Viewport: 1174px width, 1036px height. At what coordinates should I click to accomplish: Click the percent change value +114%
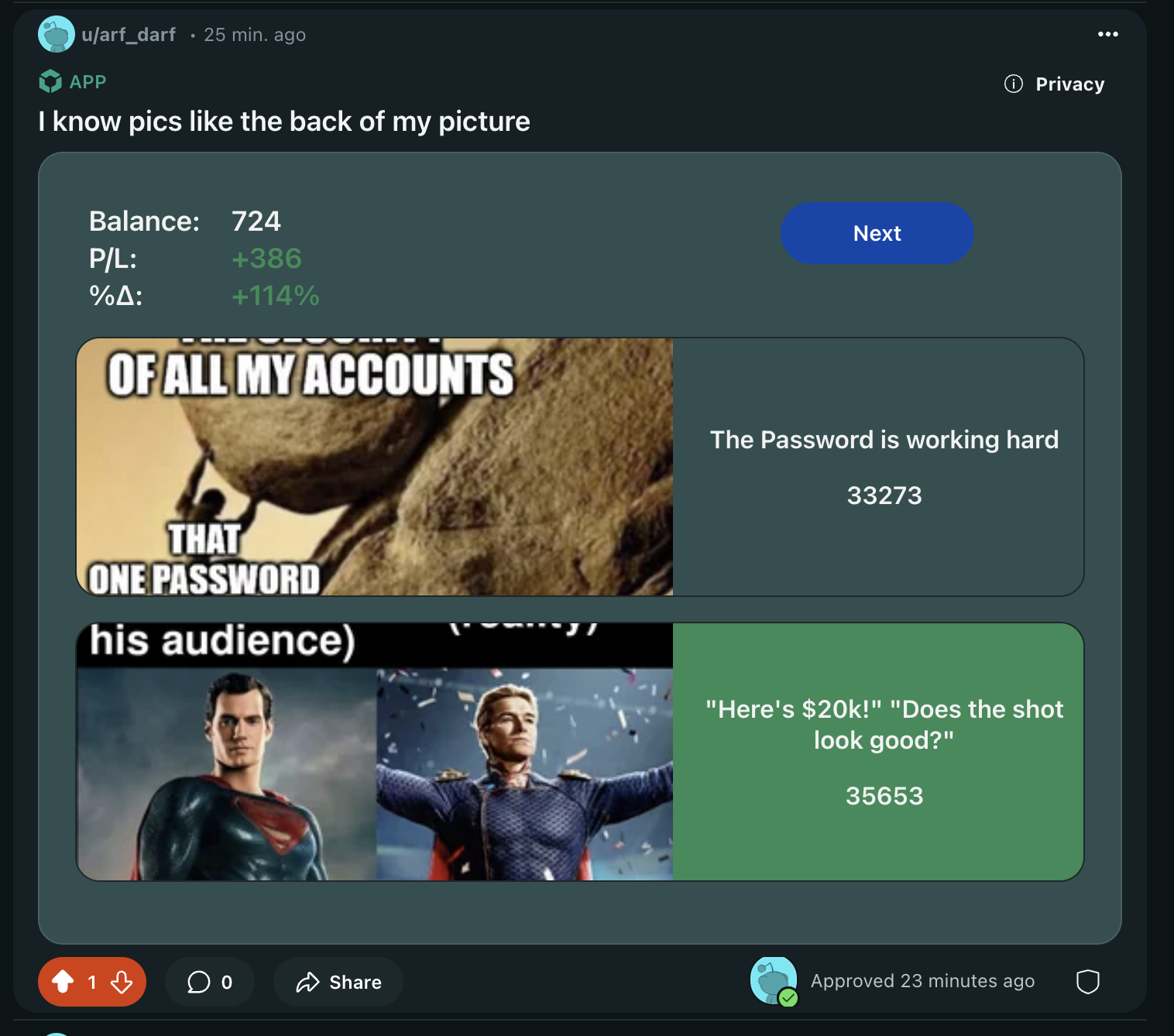(x=276, y=296)
